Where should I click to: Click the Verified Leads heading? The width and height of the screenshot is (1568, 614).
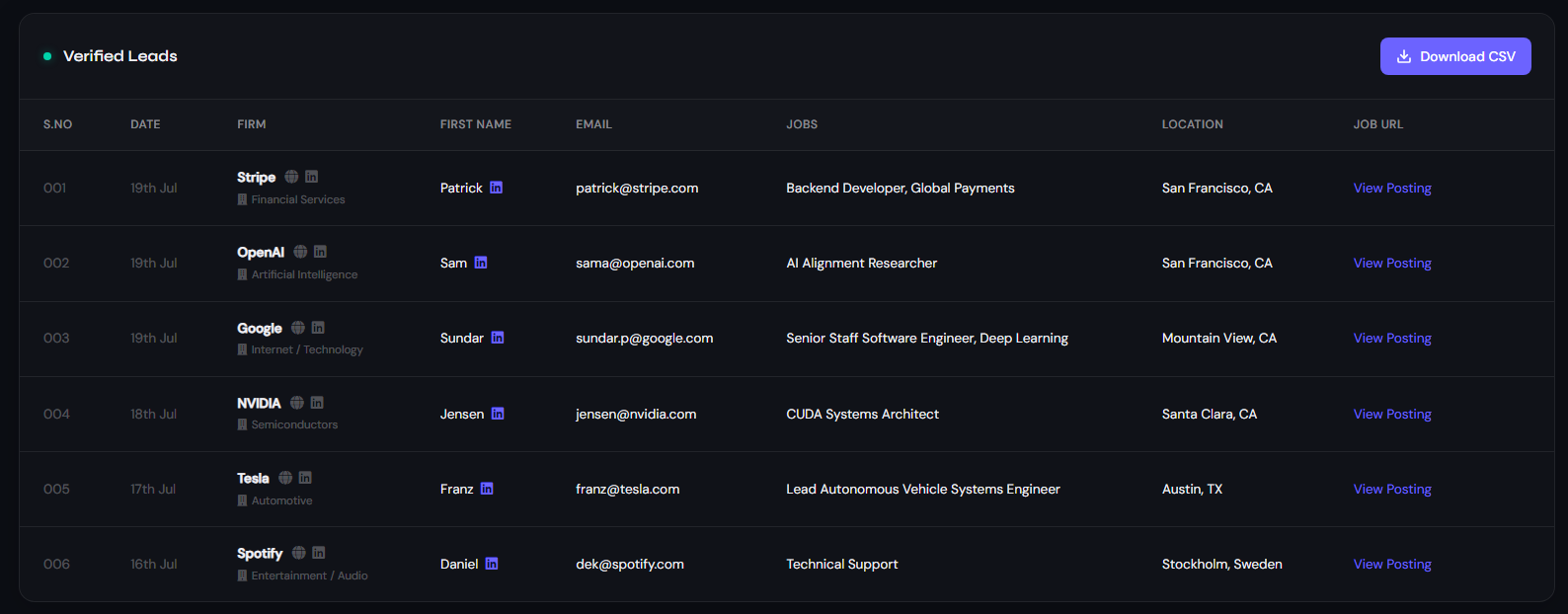(120, 56)
